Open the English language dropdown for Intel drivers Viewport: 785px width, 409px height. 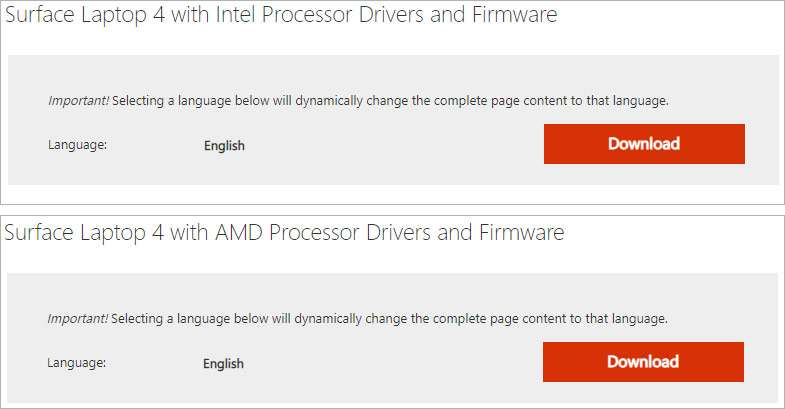click(224, 146)
